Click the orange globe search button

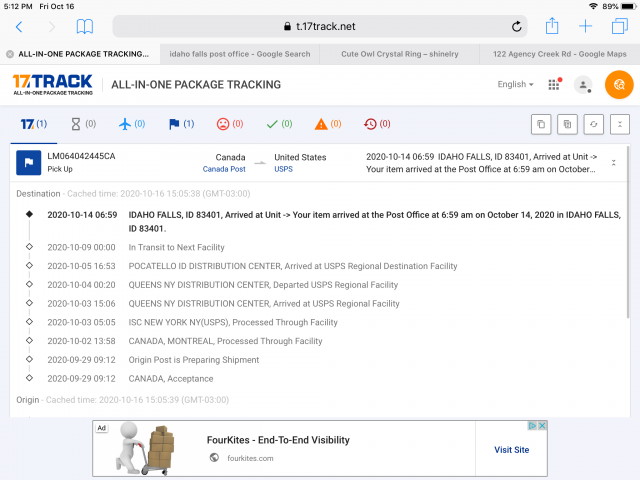(x=619, y=84)
